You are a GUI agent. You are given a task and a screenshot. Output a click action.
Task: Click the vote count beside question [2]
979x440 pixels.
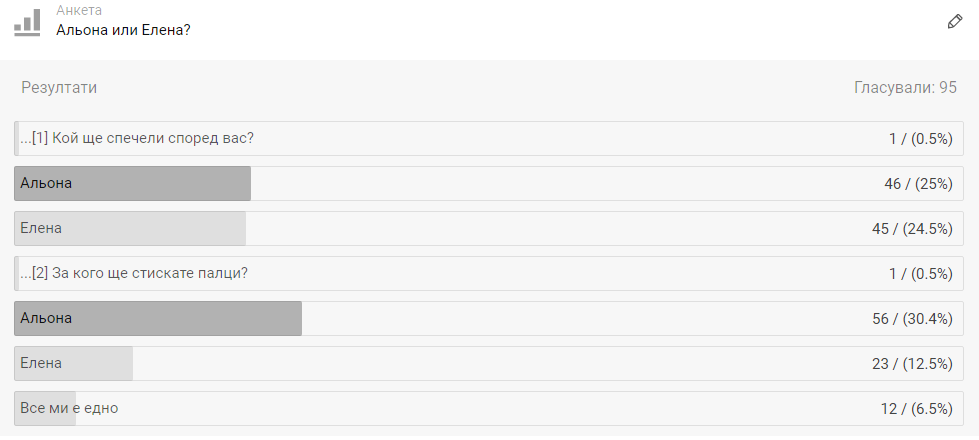click(x=920, y=274)
